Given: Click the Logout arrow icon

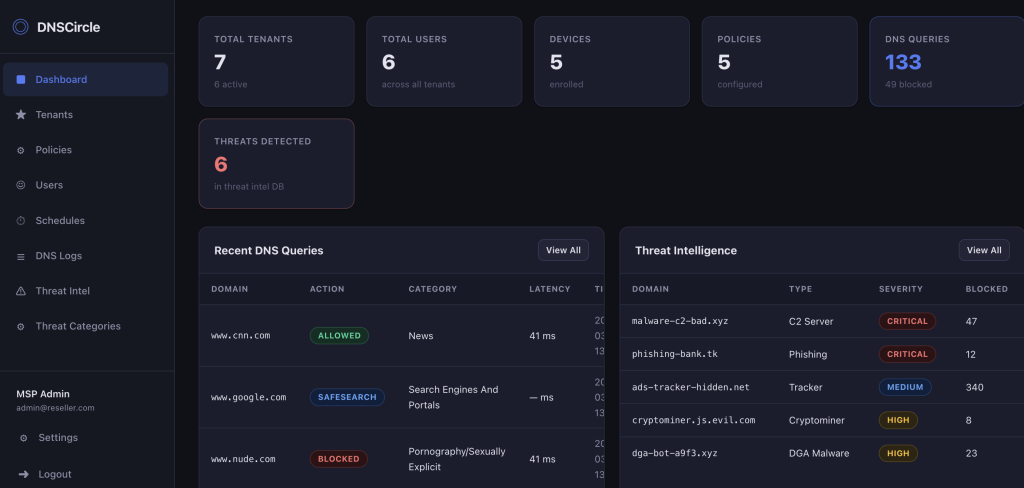Looking at the screenshot, I should [23, 474].
